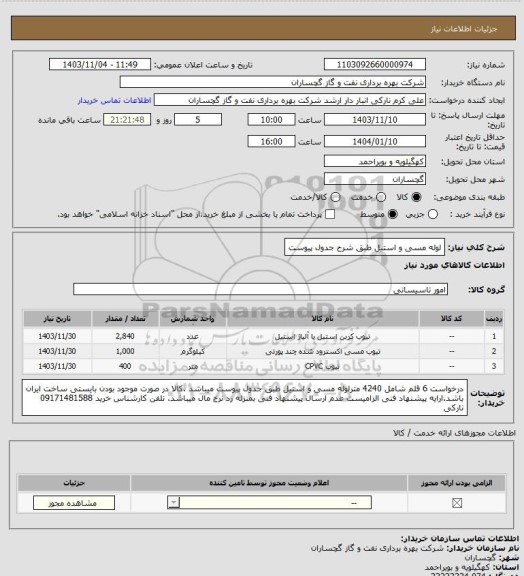Image resolution: width=524 pixels, height=576 pixels.
Task: Click the delivery province field کهگیلویه و بویراحمد
Action: point(375,162)
